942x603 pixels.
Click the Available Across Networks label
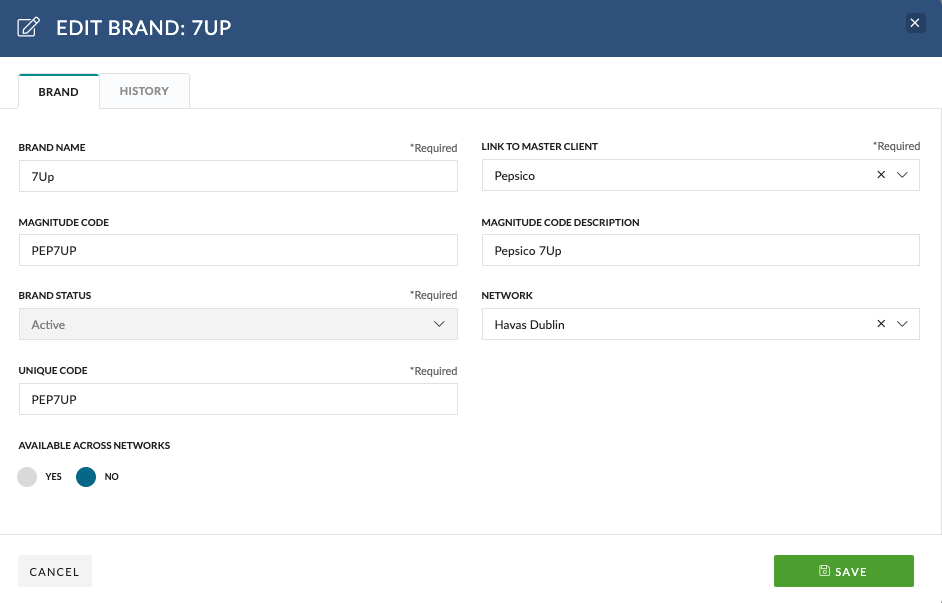pos(94,445)
